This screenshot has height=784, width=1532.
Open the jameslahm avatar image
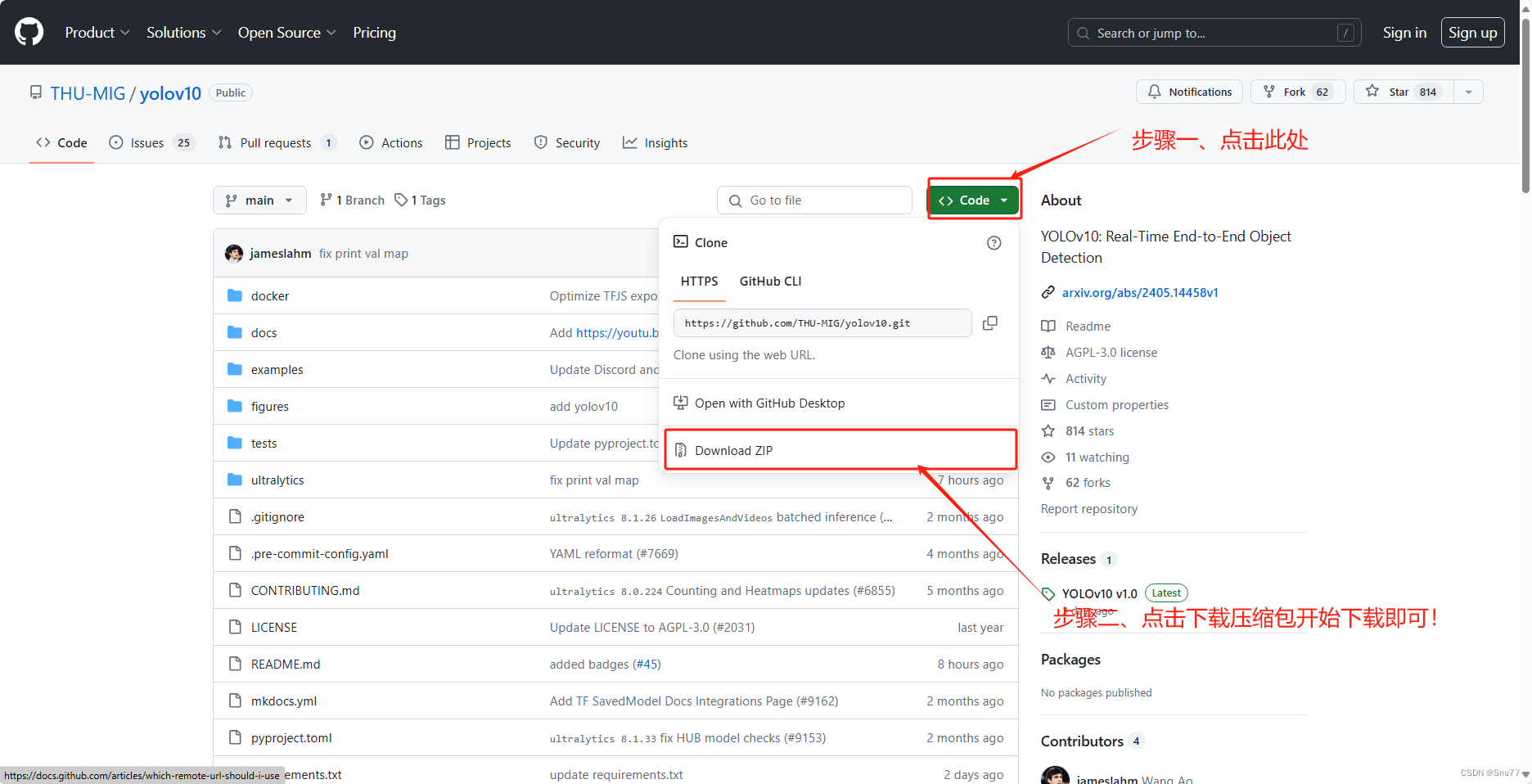pos(234,254)
